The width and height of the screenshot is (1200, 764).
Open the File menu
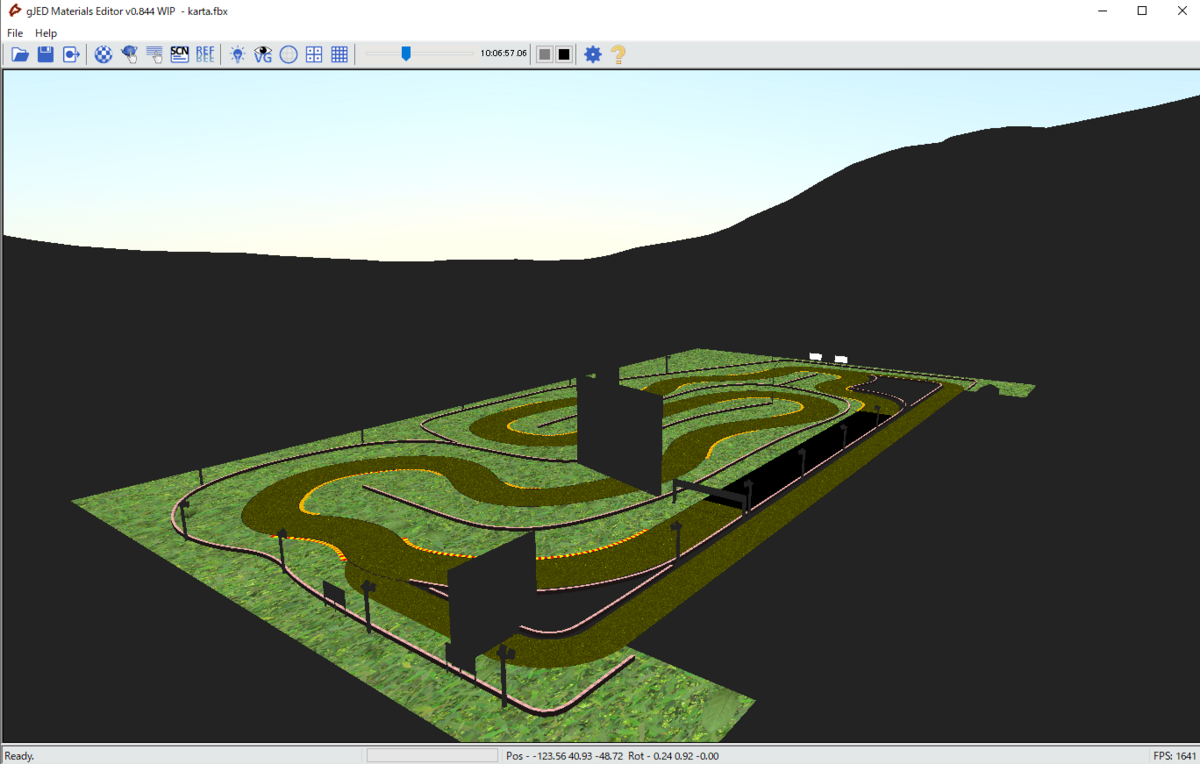click(15, 33)
